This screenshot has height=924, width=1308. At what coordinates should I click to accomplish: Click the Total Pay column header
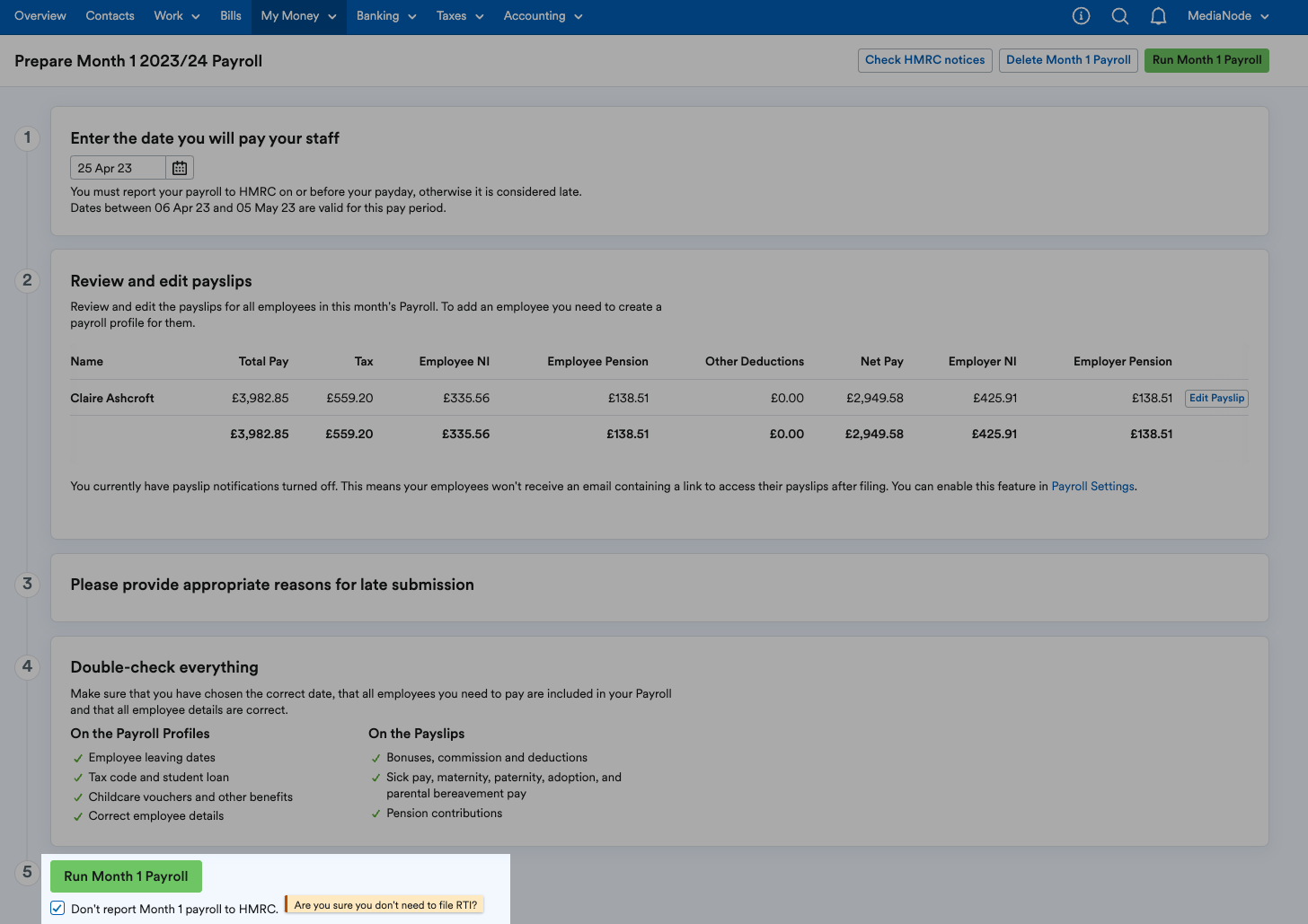263,361
